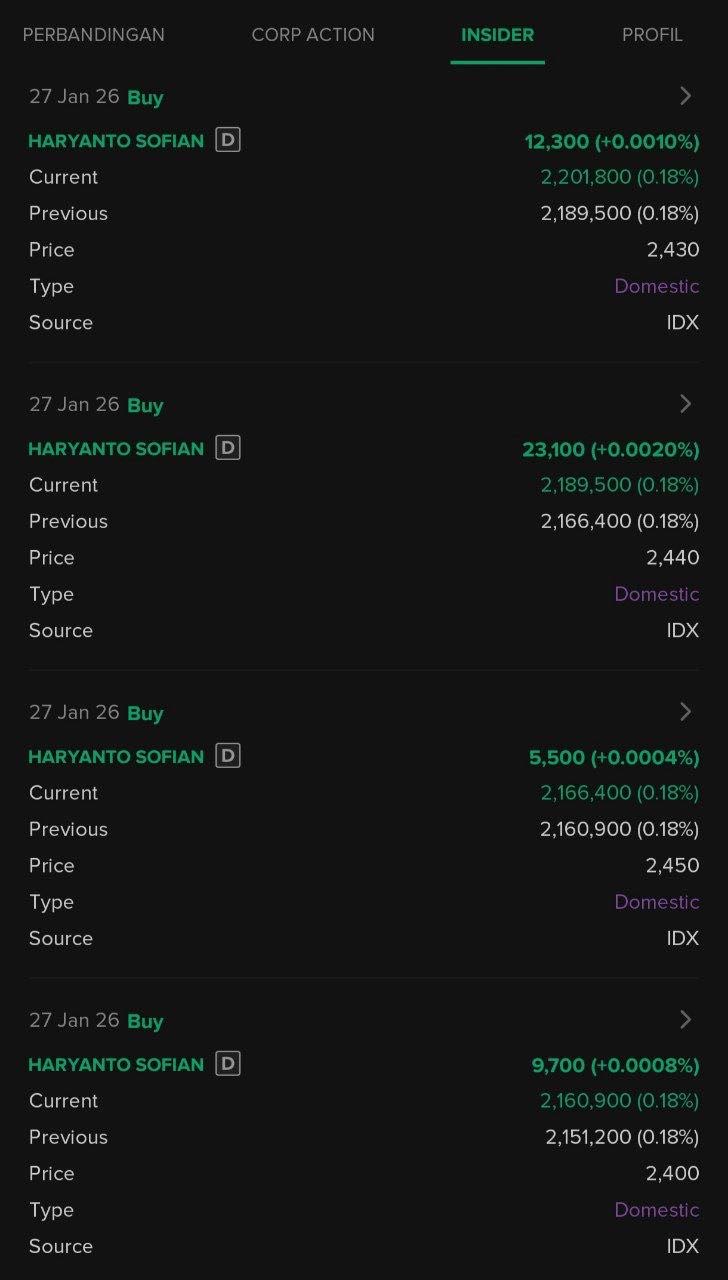The image size is (728, 1280).
Task: Tap the D badge on the 12,300 share entry
Action: click(x=228, y=141)
